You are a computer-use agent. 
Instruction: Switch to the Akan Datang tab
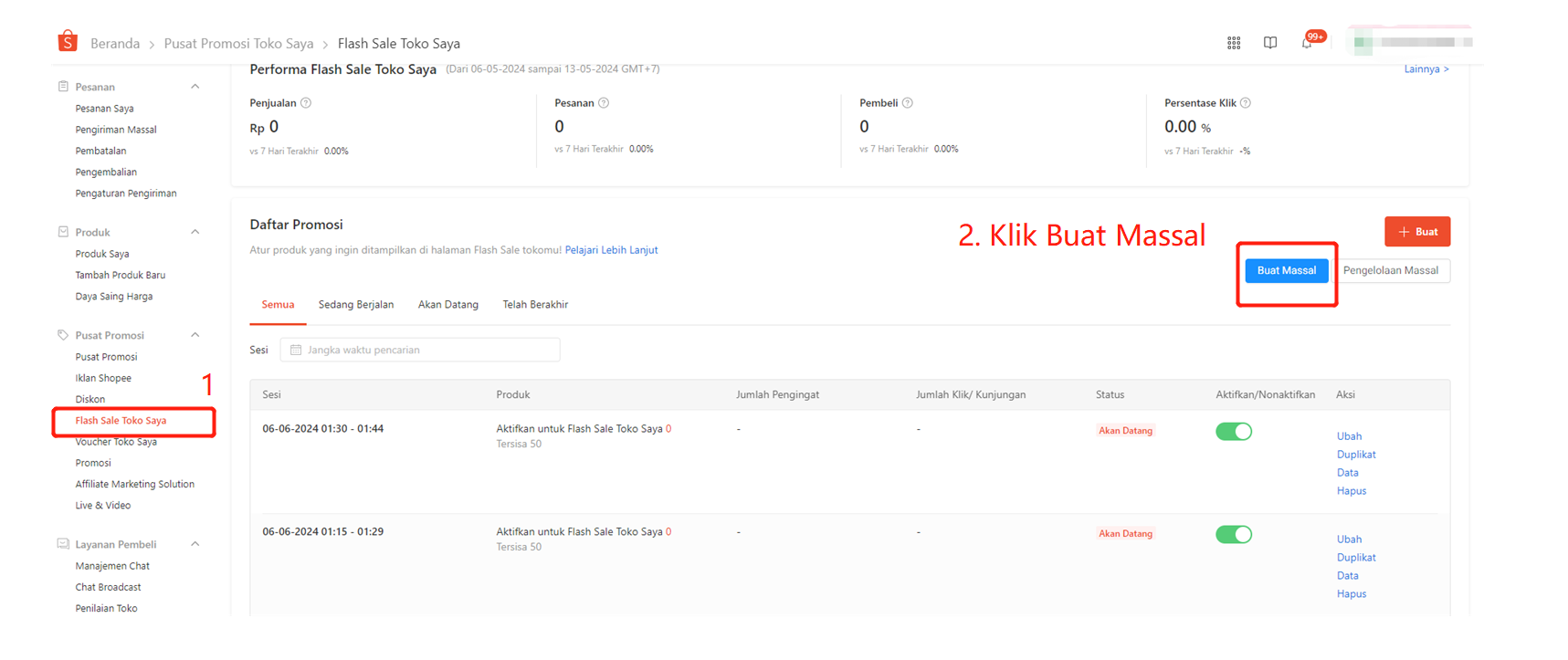[448, 305]
